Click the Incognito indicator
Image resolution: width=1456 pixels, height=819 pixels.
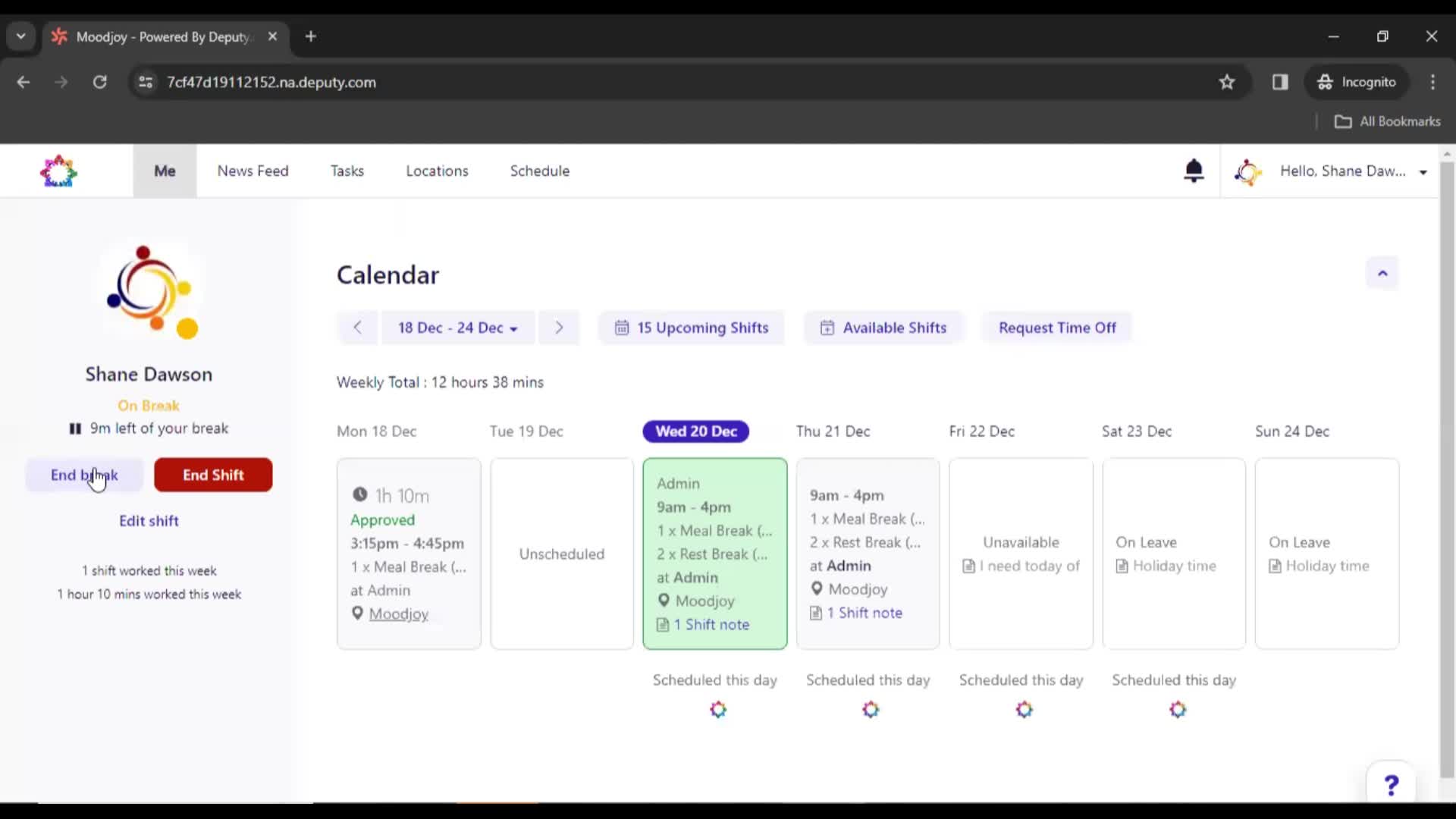click(x=1357, y=82)
